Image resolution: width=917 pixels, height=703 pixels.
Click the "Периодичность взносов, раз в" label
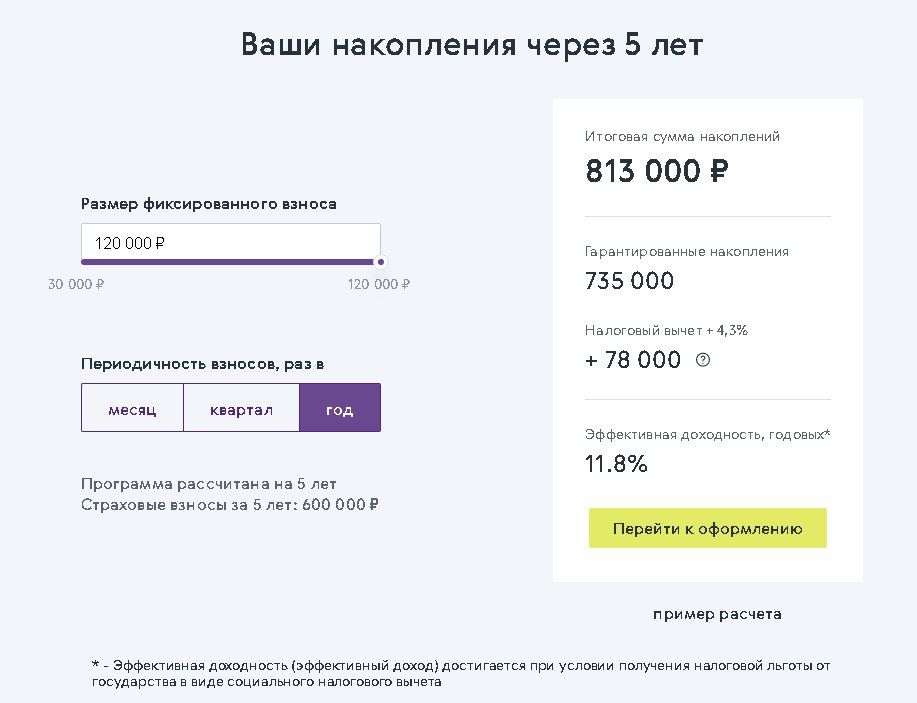tap(202, 364)
